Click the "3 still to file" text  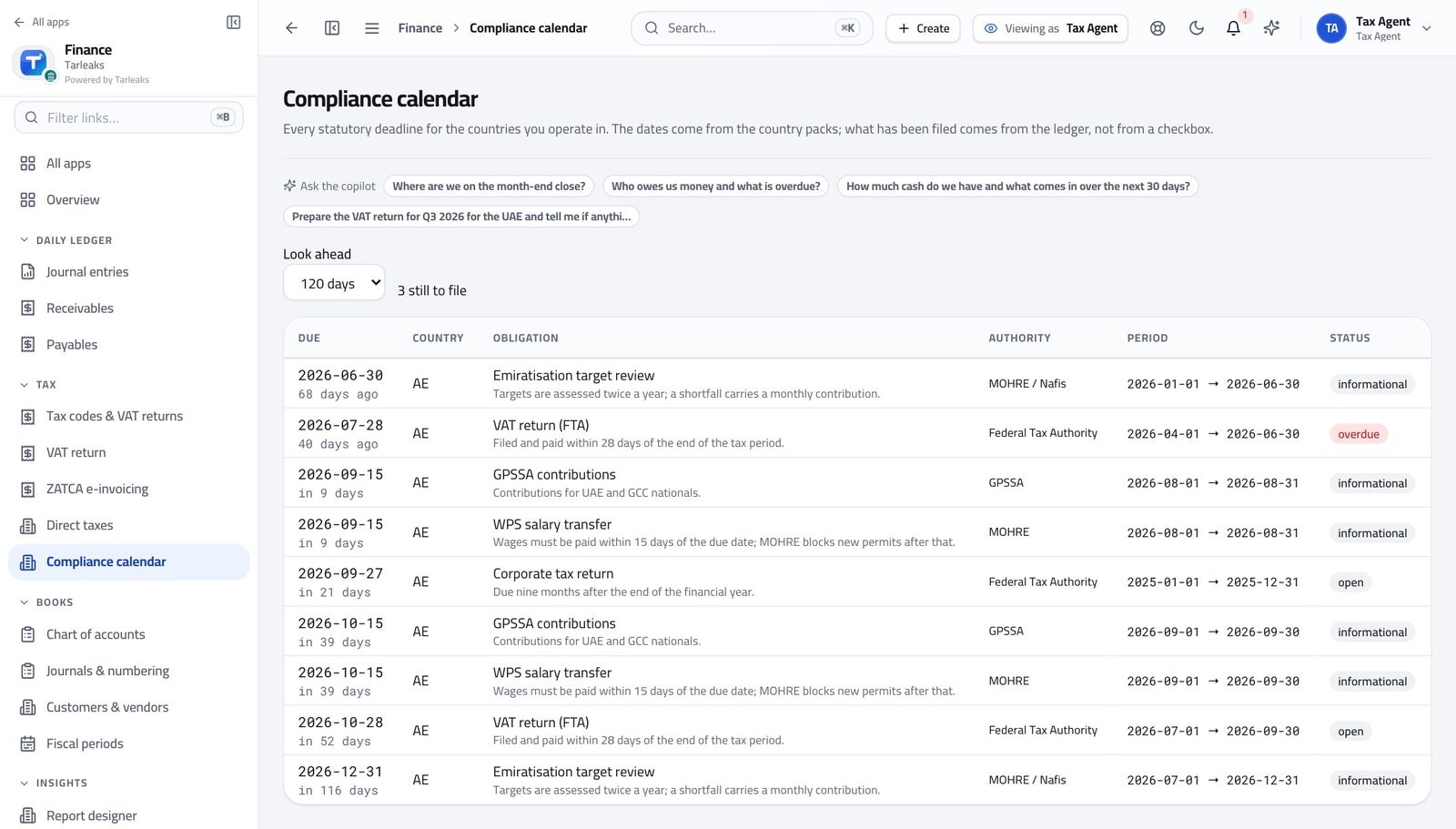coord(431,291)
